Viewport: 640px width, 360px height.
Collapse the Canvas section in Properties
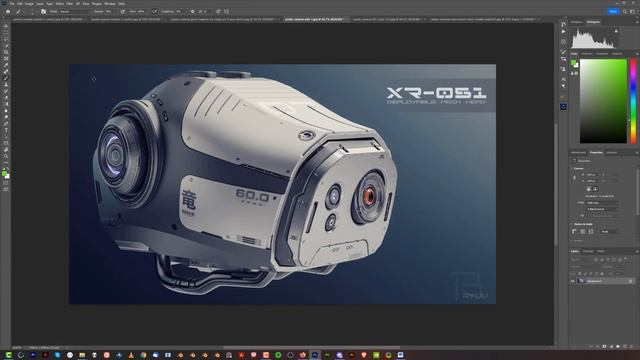571,169
